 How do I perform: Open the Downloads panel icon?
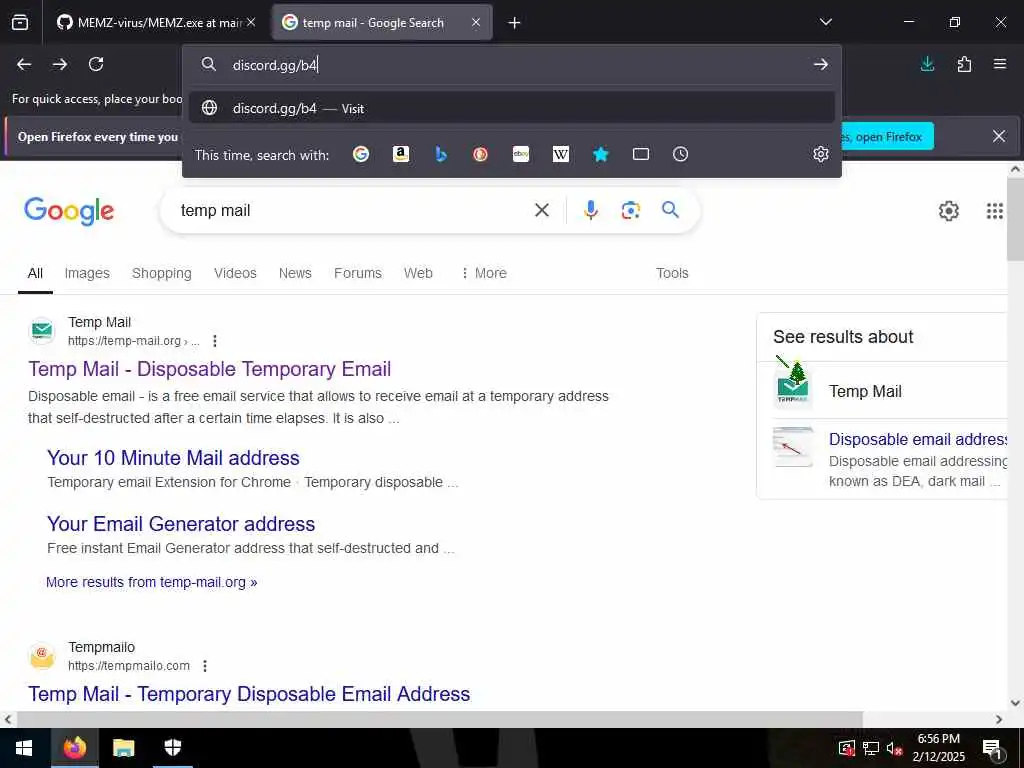coord(927,64)
